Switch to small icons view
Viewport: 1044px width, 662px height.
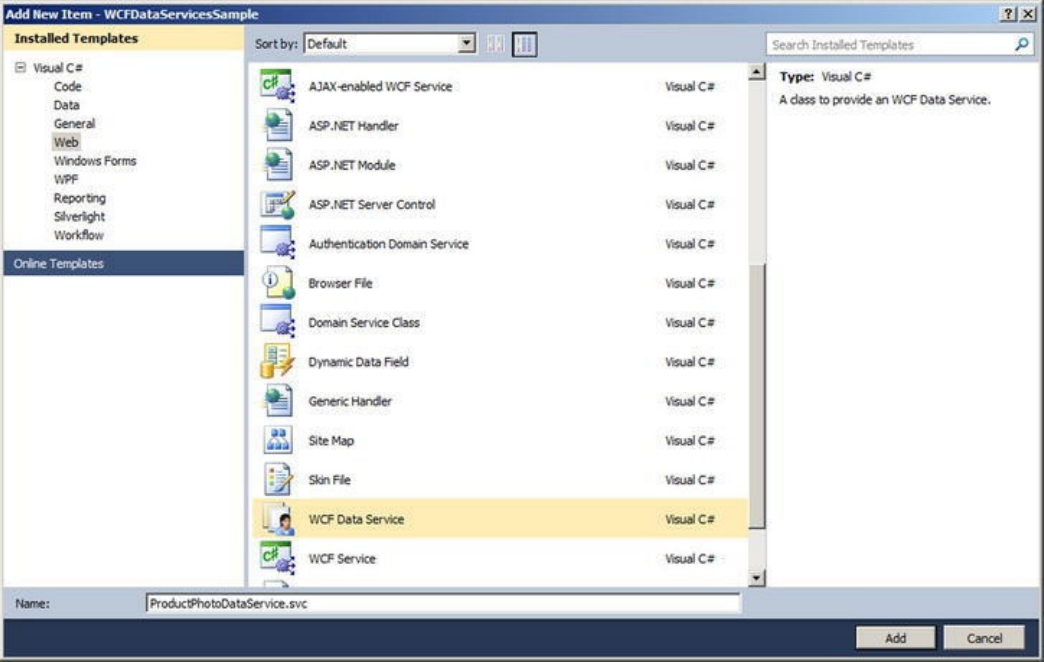click(495, 44)
